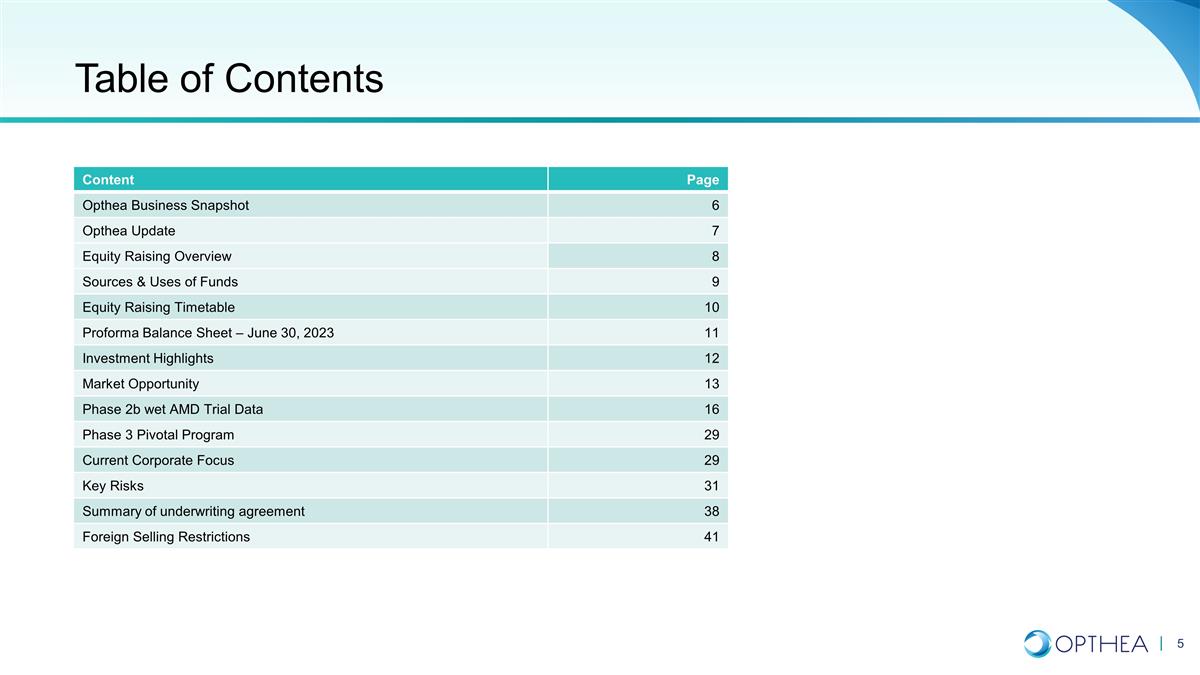Click the slide number 5 in footer
The width and height of the screenshot is (1200, 675).
tap(1181, 643)
